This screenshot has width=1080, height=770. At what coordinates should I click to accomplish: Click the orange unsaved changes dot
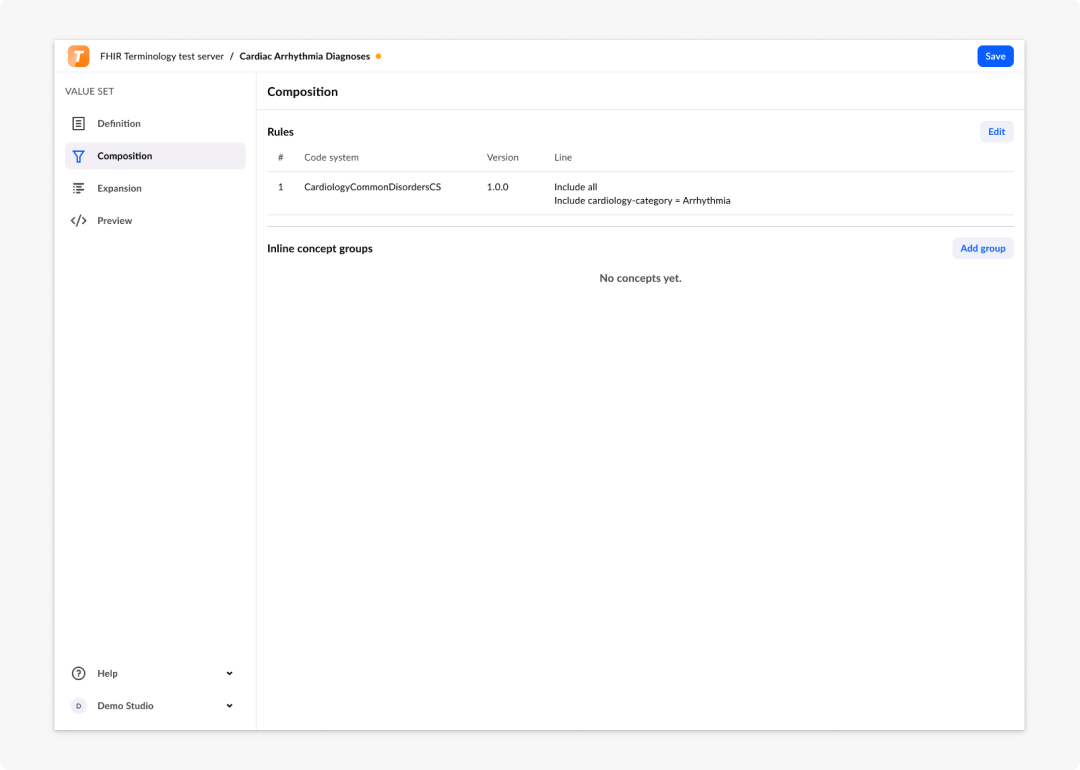[x=379, y=56]
